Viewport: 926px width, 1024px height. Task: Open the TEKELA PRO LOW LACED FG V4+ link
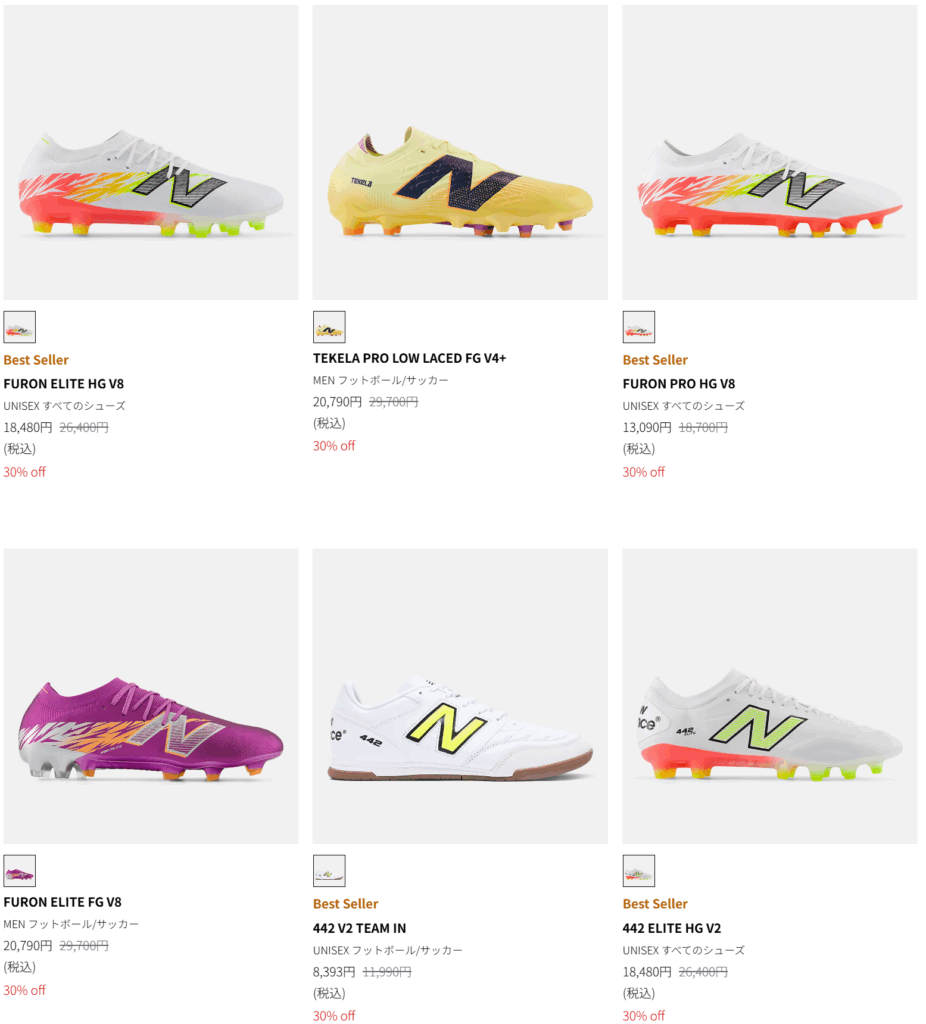pyautogui.click(x=410, y=358)
